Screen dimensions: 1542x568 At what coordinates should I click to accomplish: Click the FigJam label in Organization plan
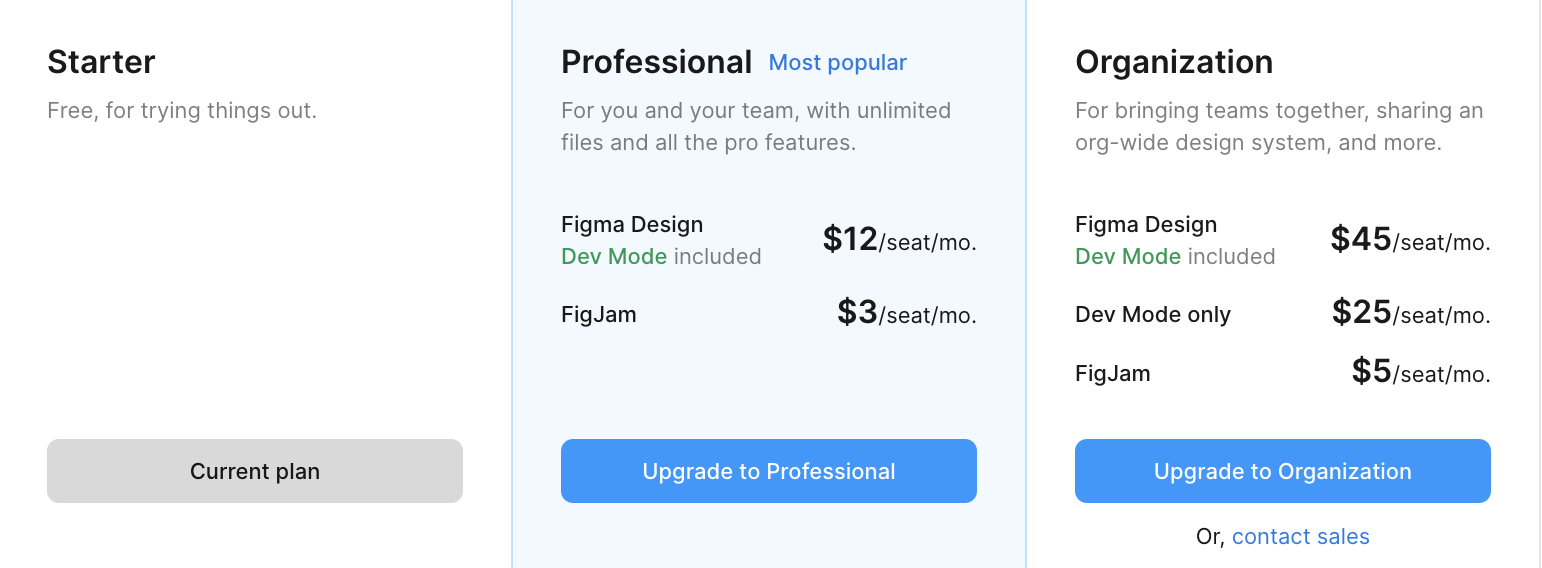pyautogui.click(x=1112, y=373)
